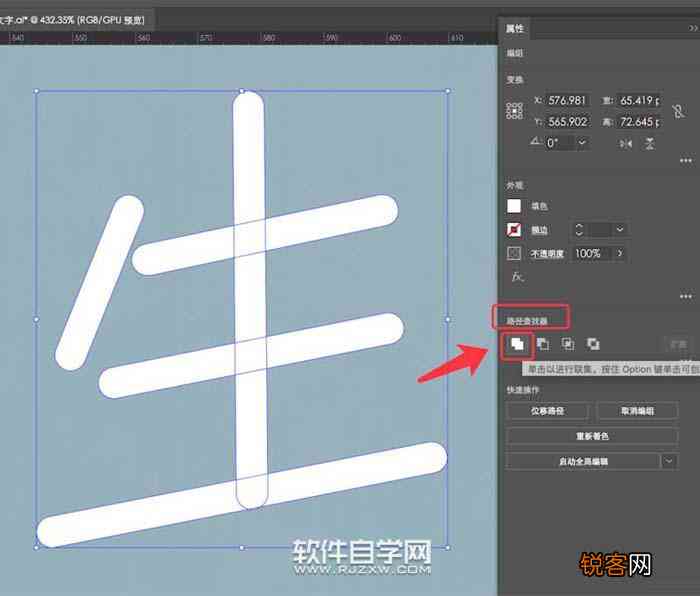Image resolution: width=700 pixels, height=596 pixels.
Task: Expand the opacity slider arrow
Action: 620,253
